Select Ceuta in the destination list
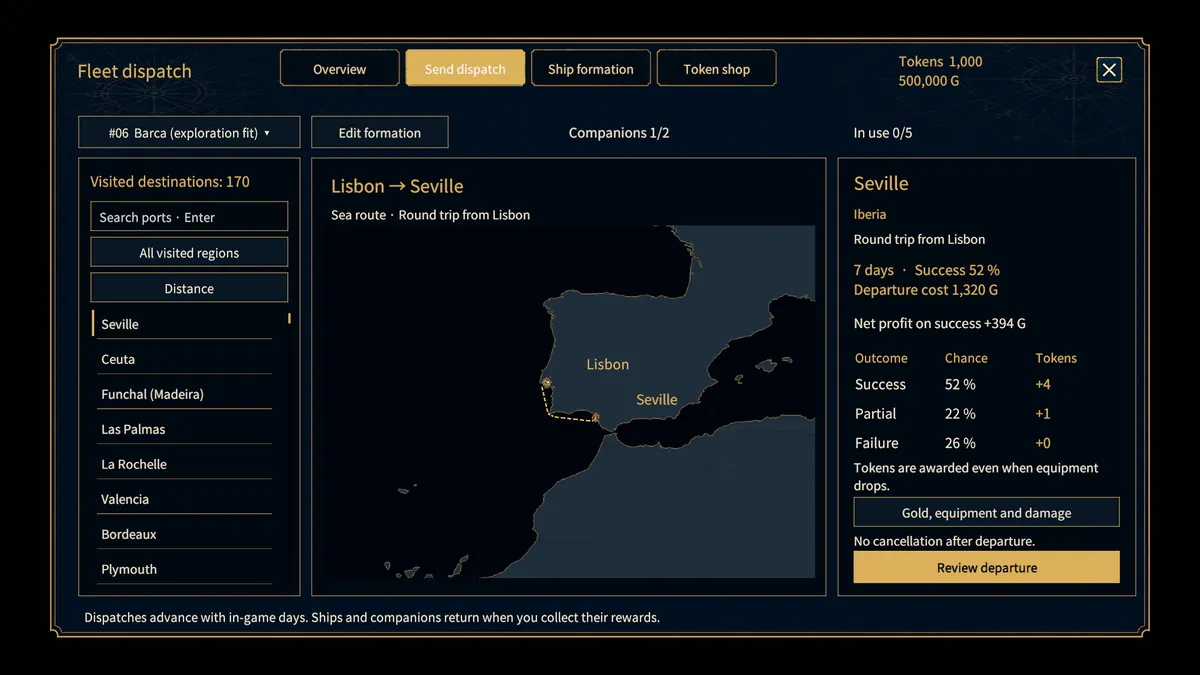Screen dimensions: 1200x675 click(182, 359)
